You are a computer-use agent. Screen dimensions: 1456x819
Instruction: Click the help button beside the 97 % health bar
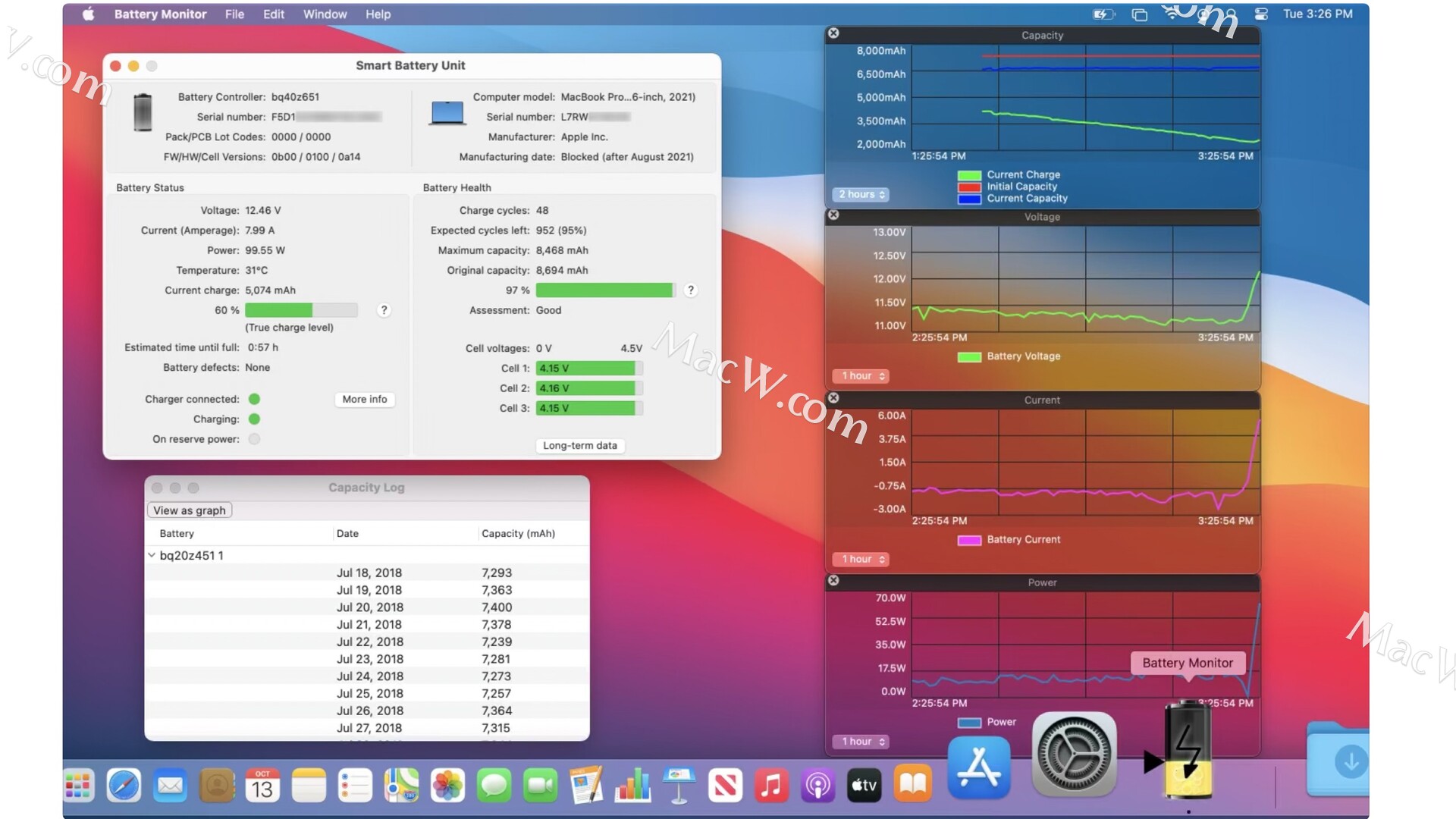(690, 290)
